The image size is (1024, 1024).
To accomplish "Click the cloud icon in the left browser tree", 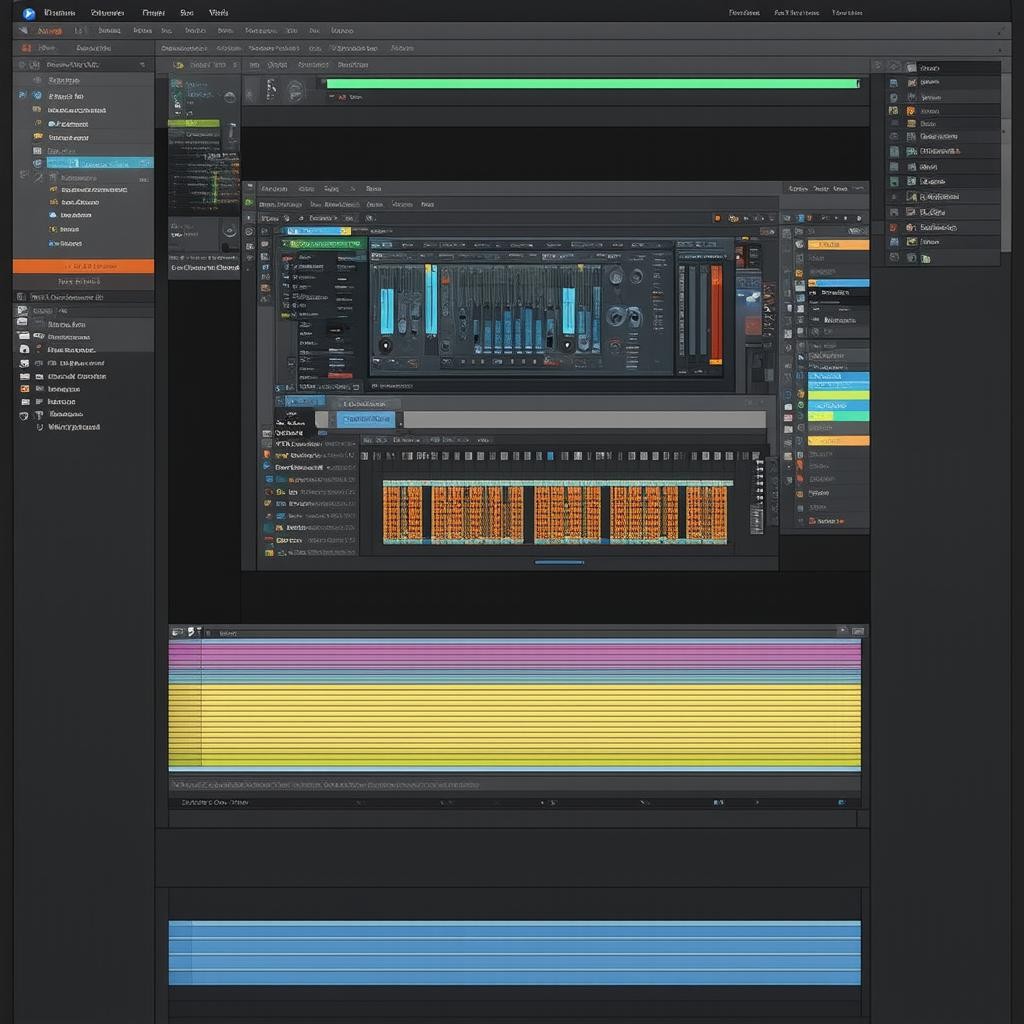I will point(53,215).
